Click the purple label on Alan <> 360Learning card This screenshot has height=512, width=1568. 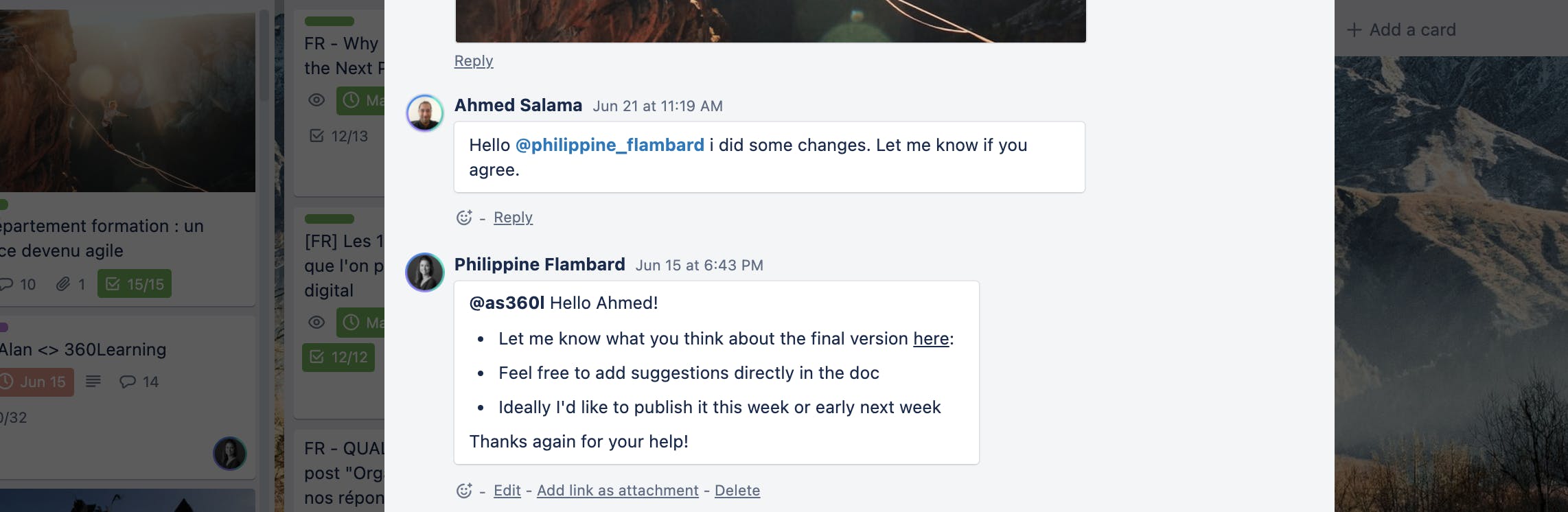[x=4, y=327]
